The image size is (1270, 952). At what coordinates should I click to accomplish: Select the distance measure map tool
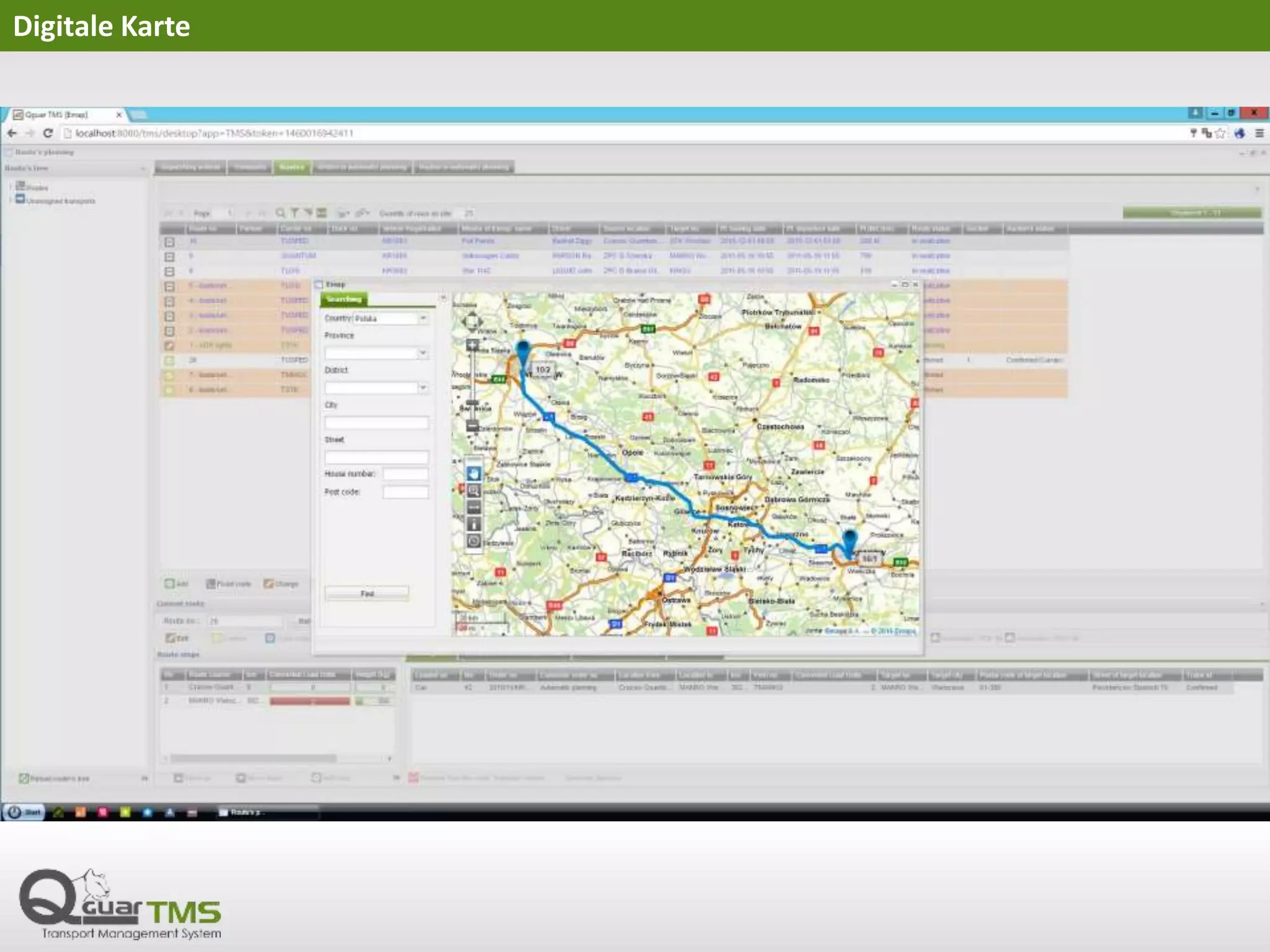click(474, 508)
